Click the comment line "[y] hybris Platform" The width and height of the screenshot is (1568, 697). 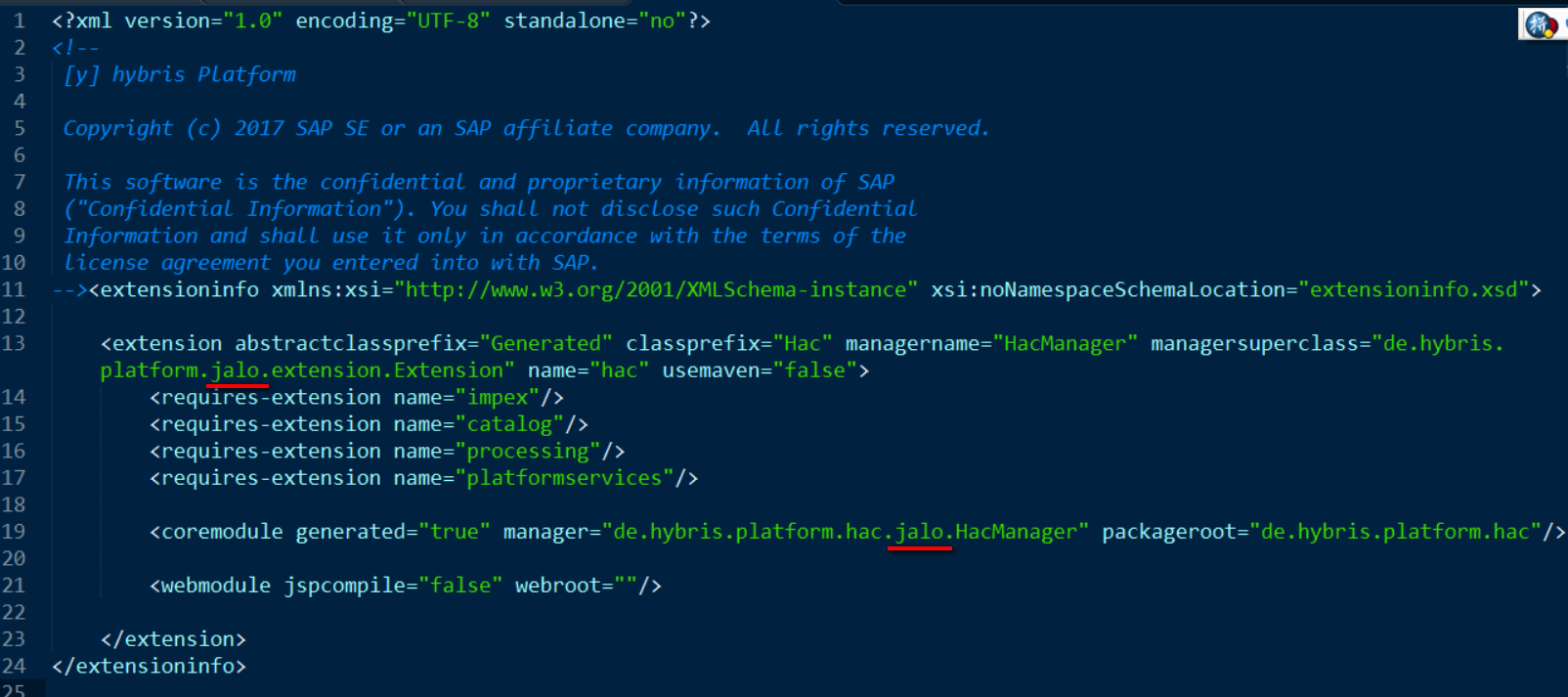click(x=180, y=74)
